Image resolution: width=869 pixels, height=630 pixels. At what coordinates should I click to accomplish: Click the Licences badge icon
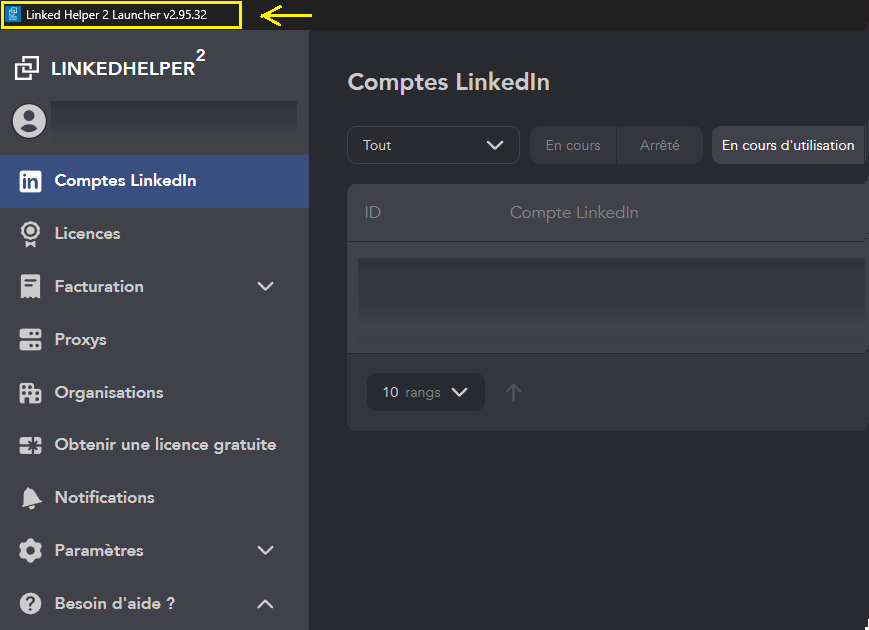point(31,234)
